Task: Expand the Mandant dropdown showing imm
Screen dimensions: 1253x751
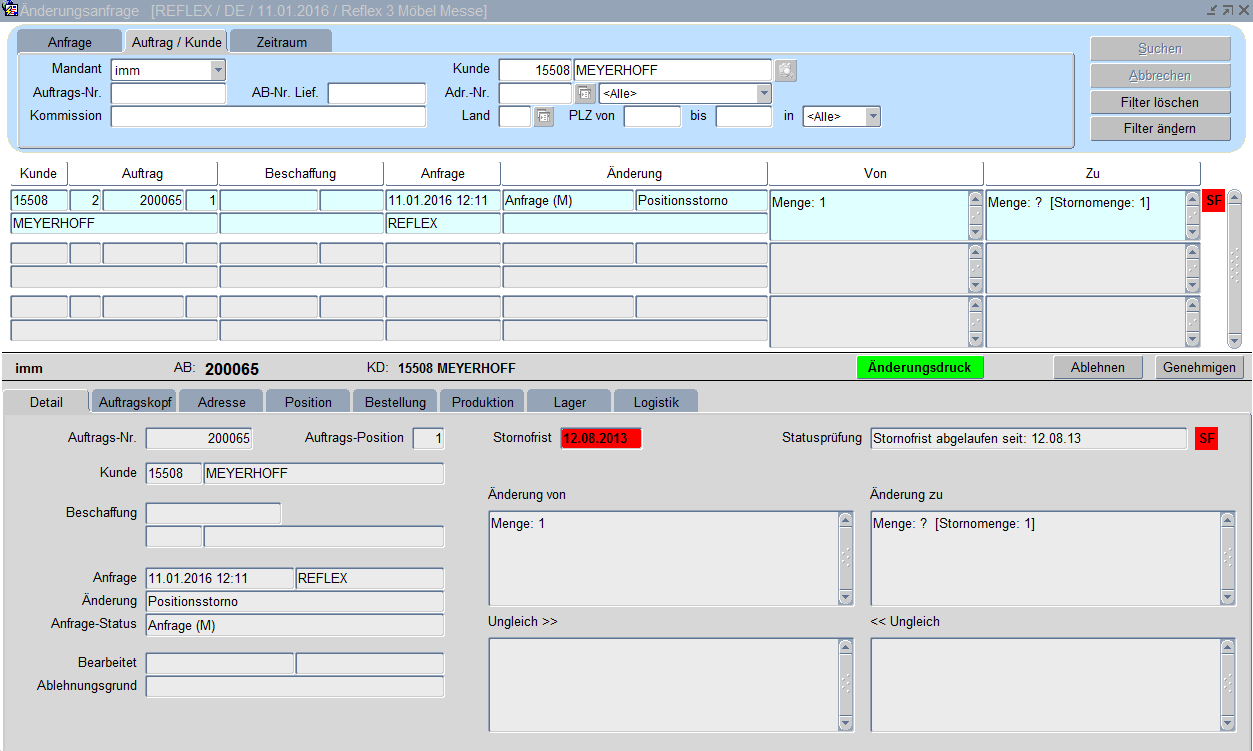Action: point(218,70)
